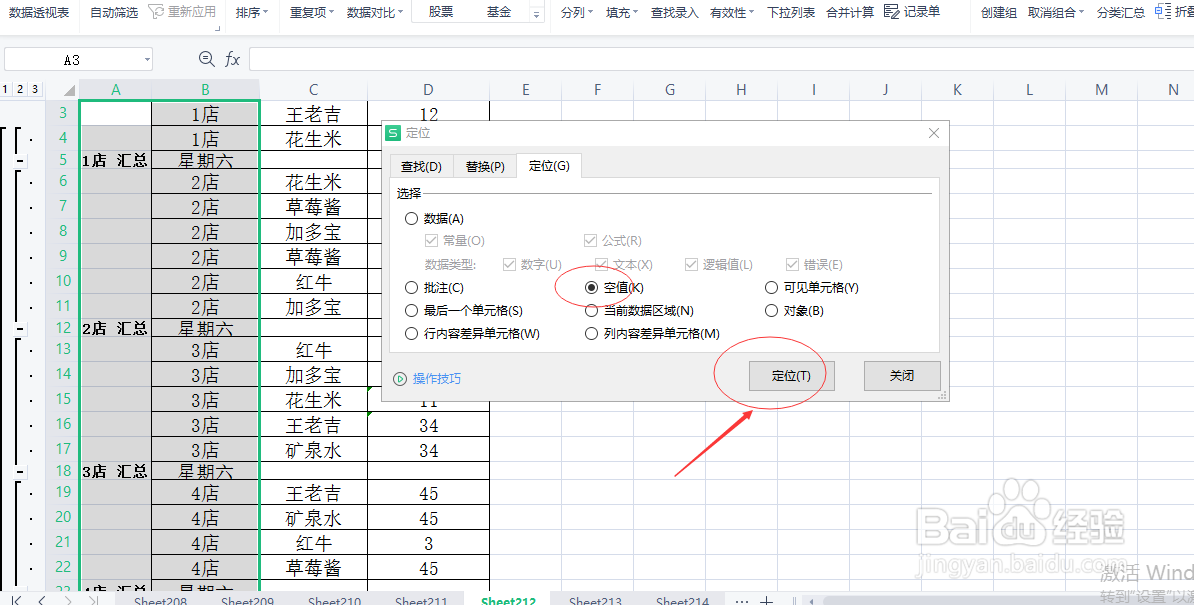1194x605 pixels.
Task: Collapse the 2店 汇总 group minus button
Action: coord(20,330)
